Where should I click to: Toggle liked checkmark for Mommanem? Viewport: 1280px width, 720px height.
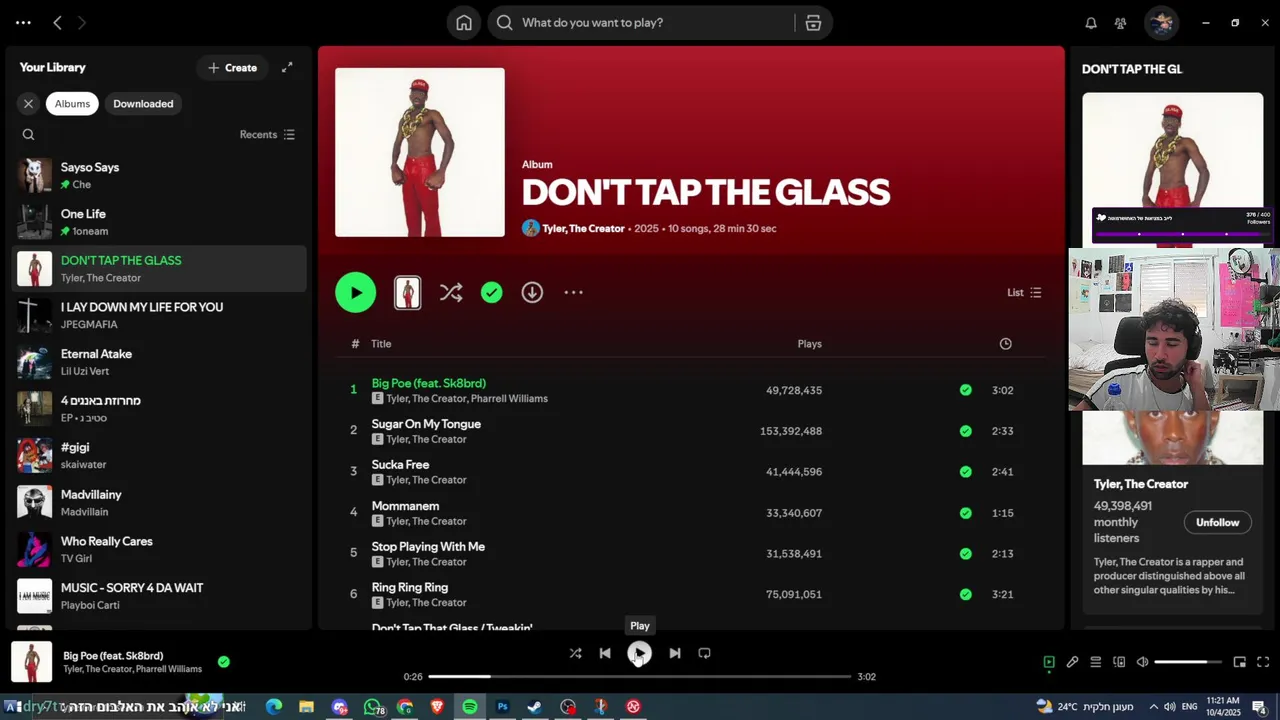pos(965,512)
